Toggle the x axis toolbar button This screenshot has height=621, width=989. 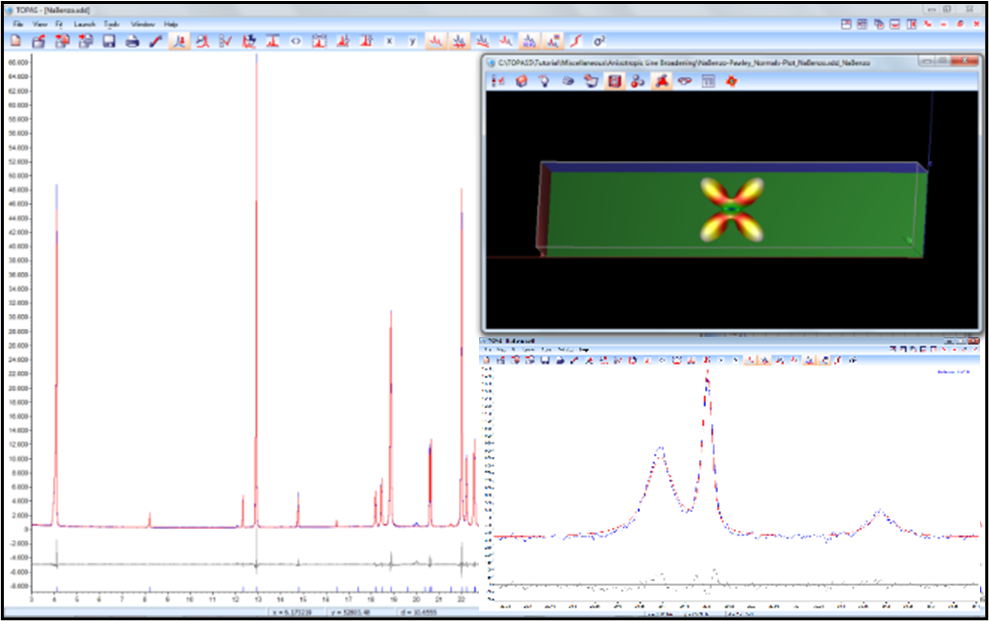[389, 41]
